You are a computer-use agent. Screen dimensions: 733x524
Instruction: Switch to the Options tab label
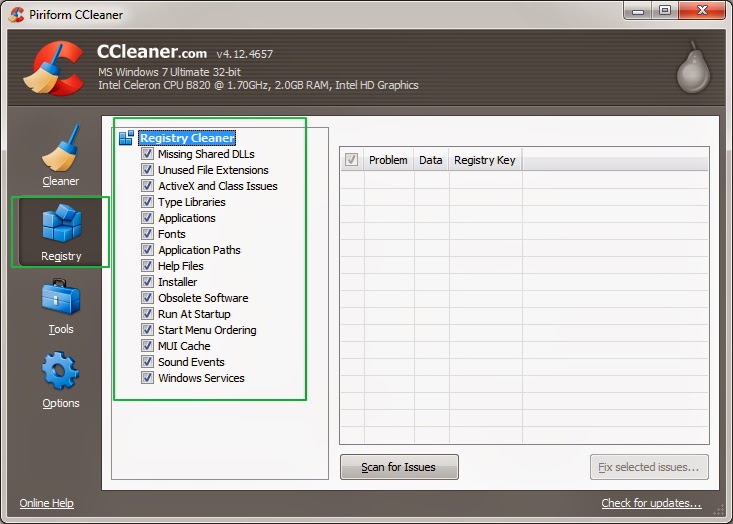coord(61,403)
